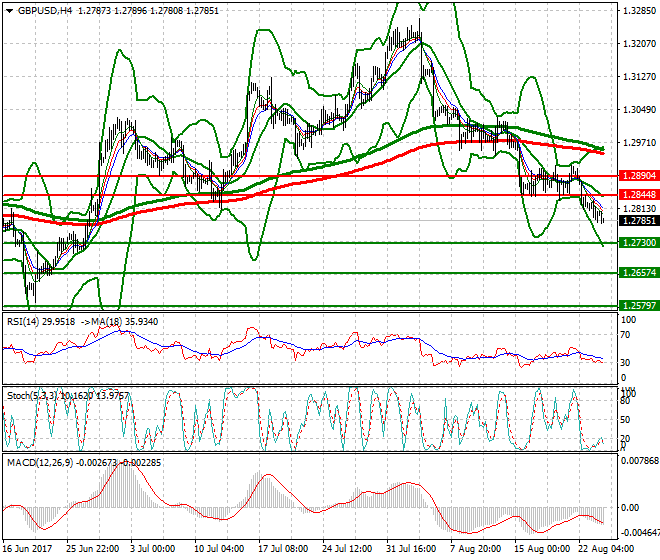Viewport: 660px width, 560px height.
Task: Click the 16 Jun 2017 date label
Action: coord(29,549)
